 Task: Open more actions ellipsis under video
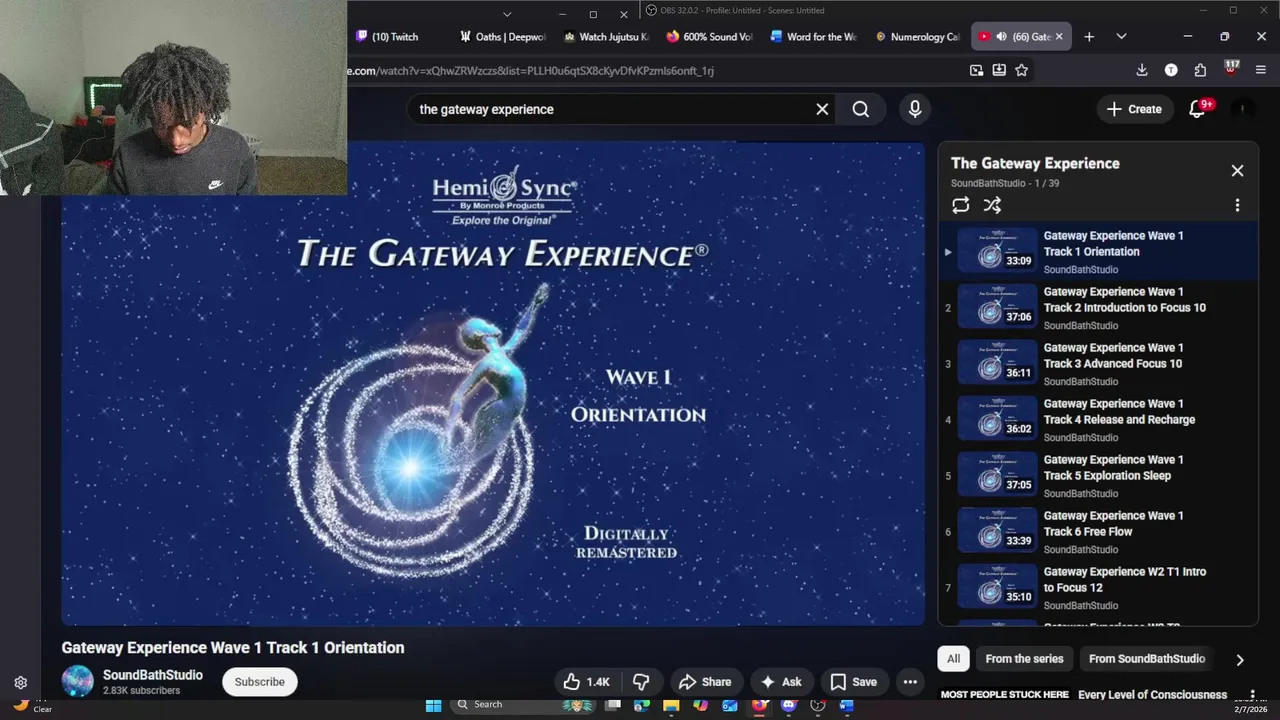910,682
